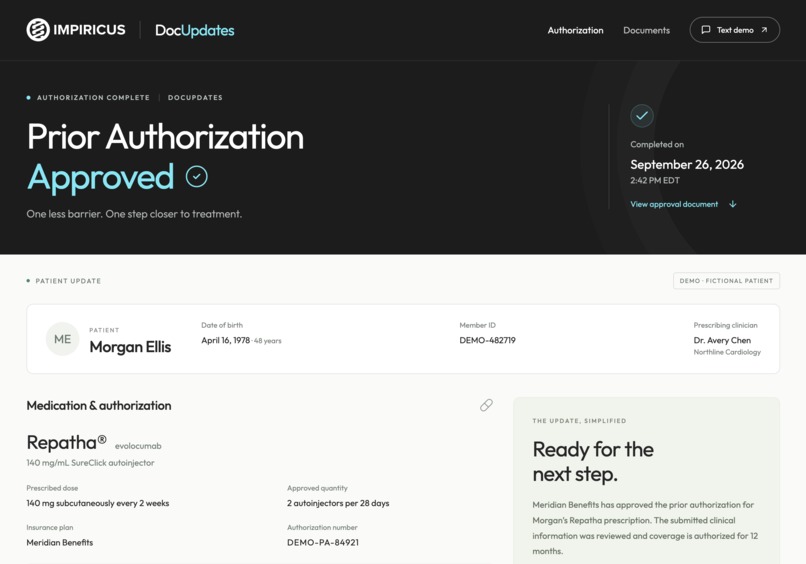Click the date of birth April 16, 1978
Screen dimensions: 806x564
click(x=225, y=340)
